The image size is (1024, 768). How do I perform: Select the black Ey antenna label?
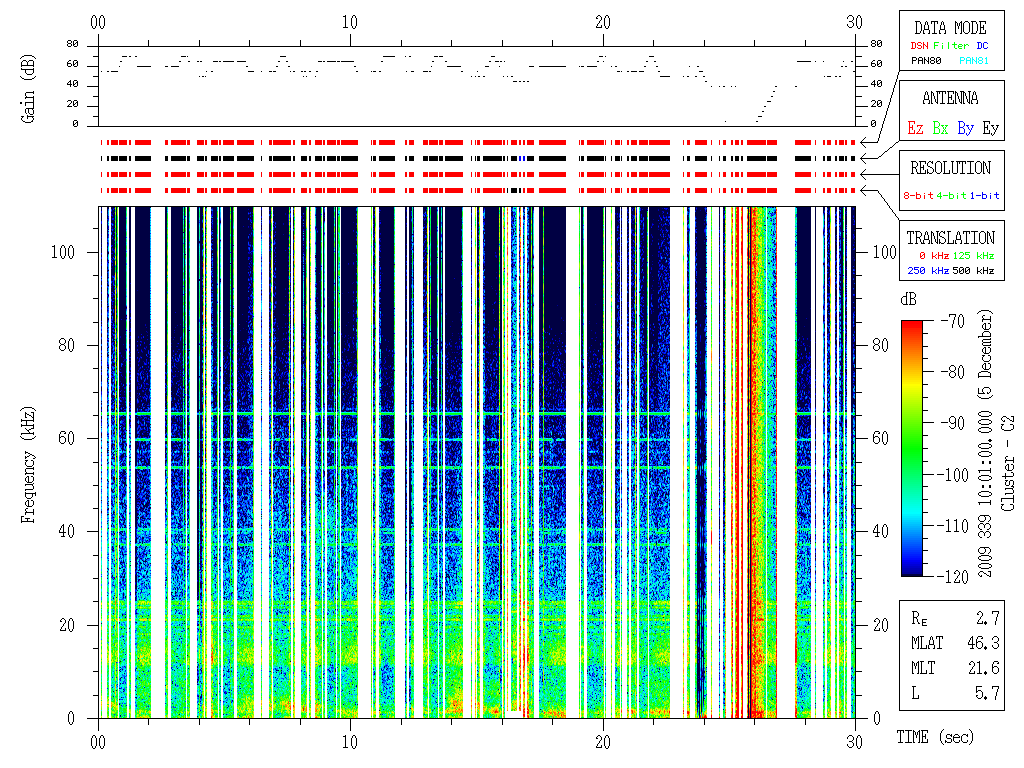[989, 128]
